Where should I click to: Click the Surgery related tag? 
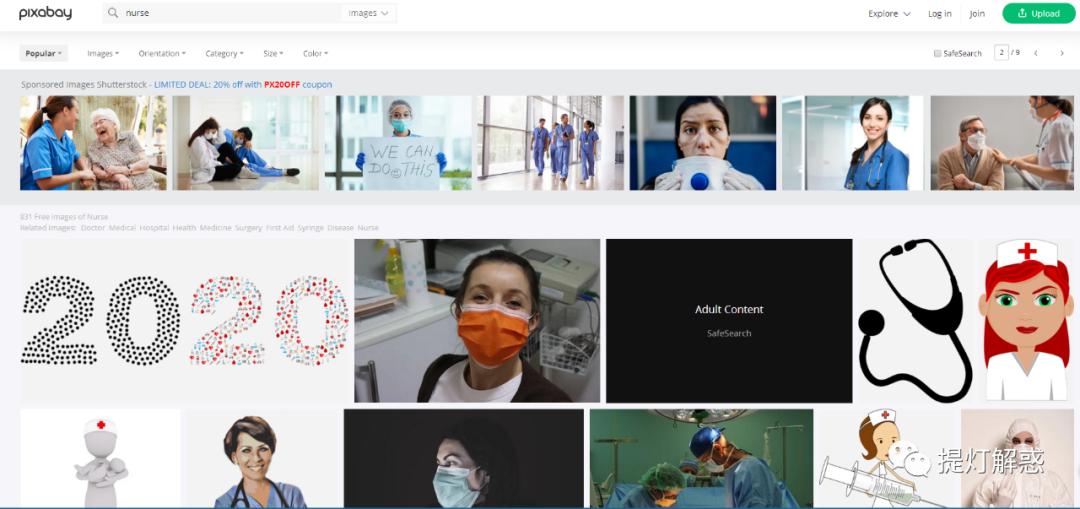pyautogui.click(x=249, y=228)
